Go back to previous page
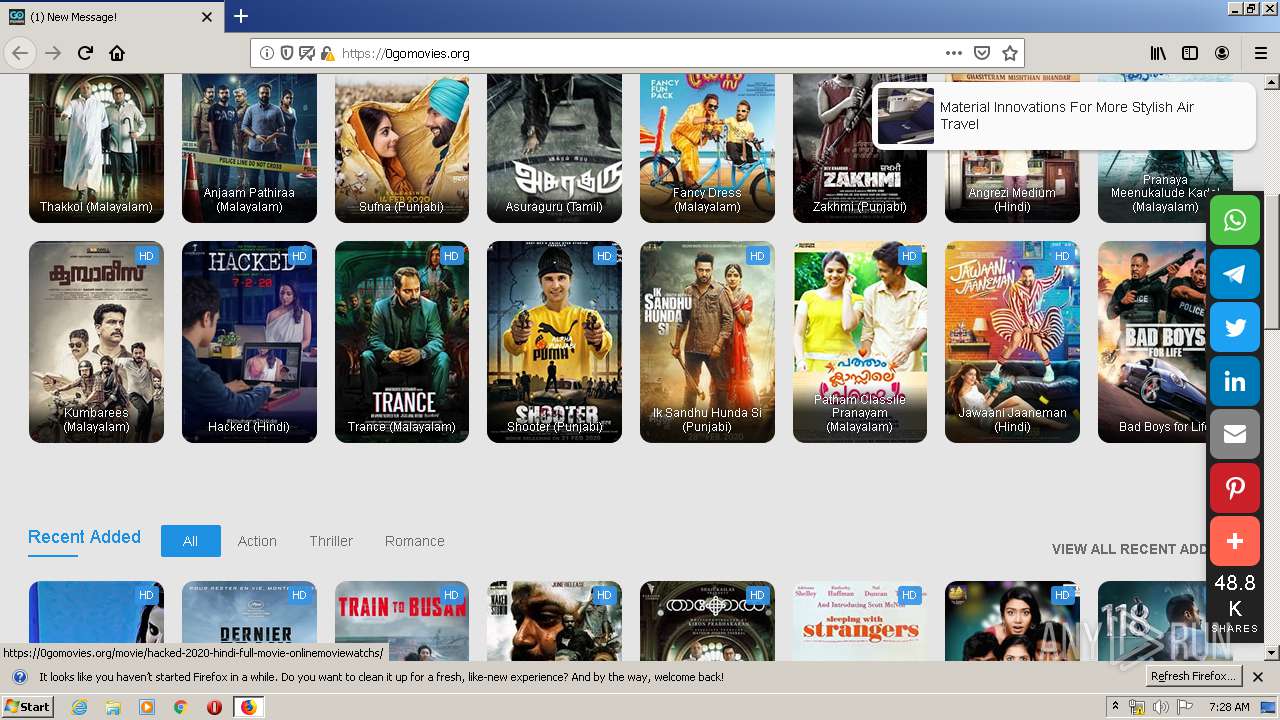The image size is (1280, 720). 20,53
